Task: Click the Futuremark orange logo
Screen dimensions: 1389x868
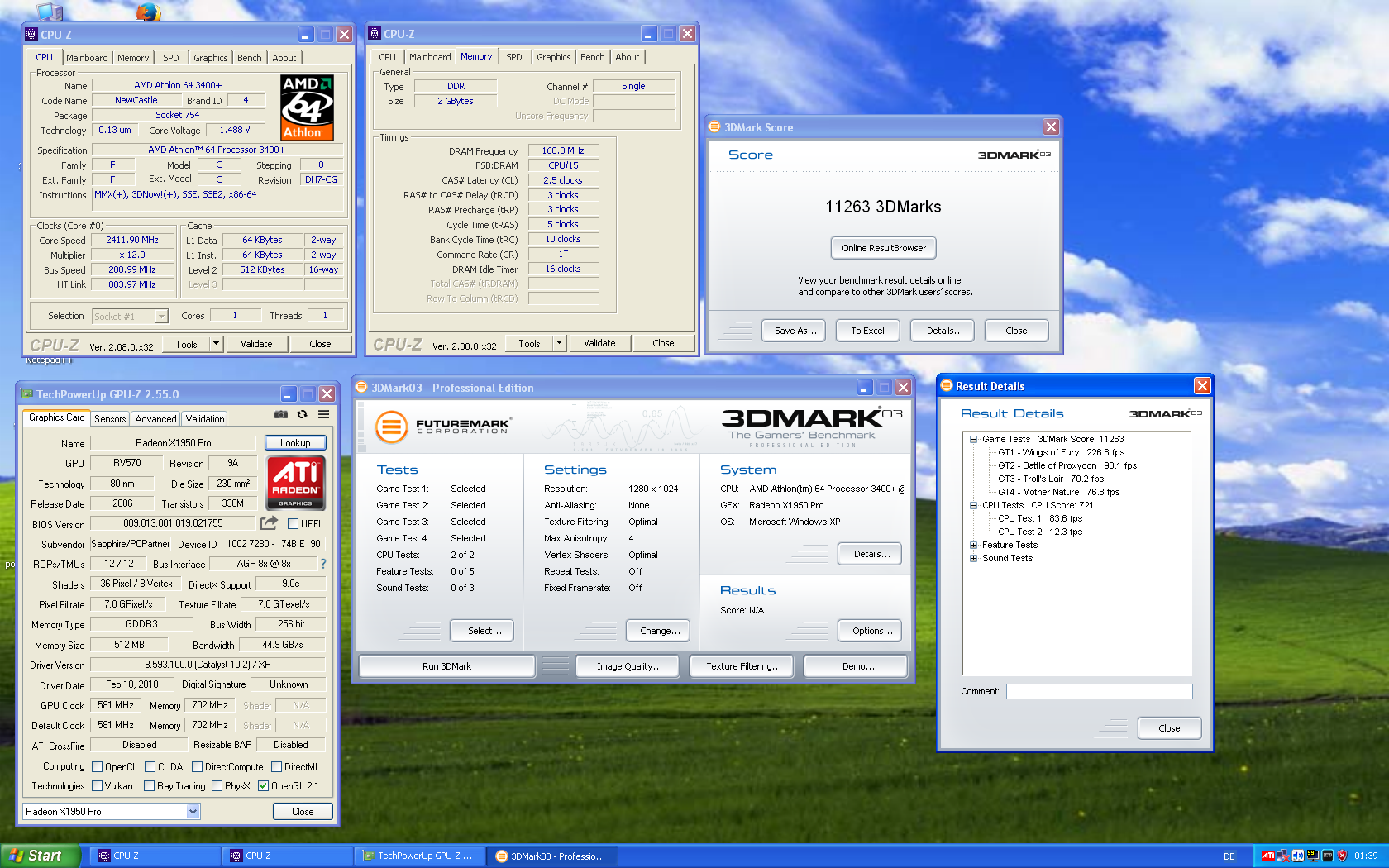Action: [392, 427]
